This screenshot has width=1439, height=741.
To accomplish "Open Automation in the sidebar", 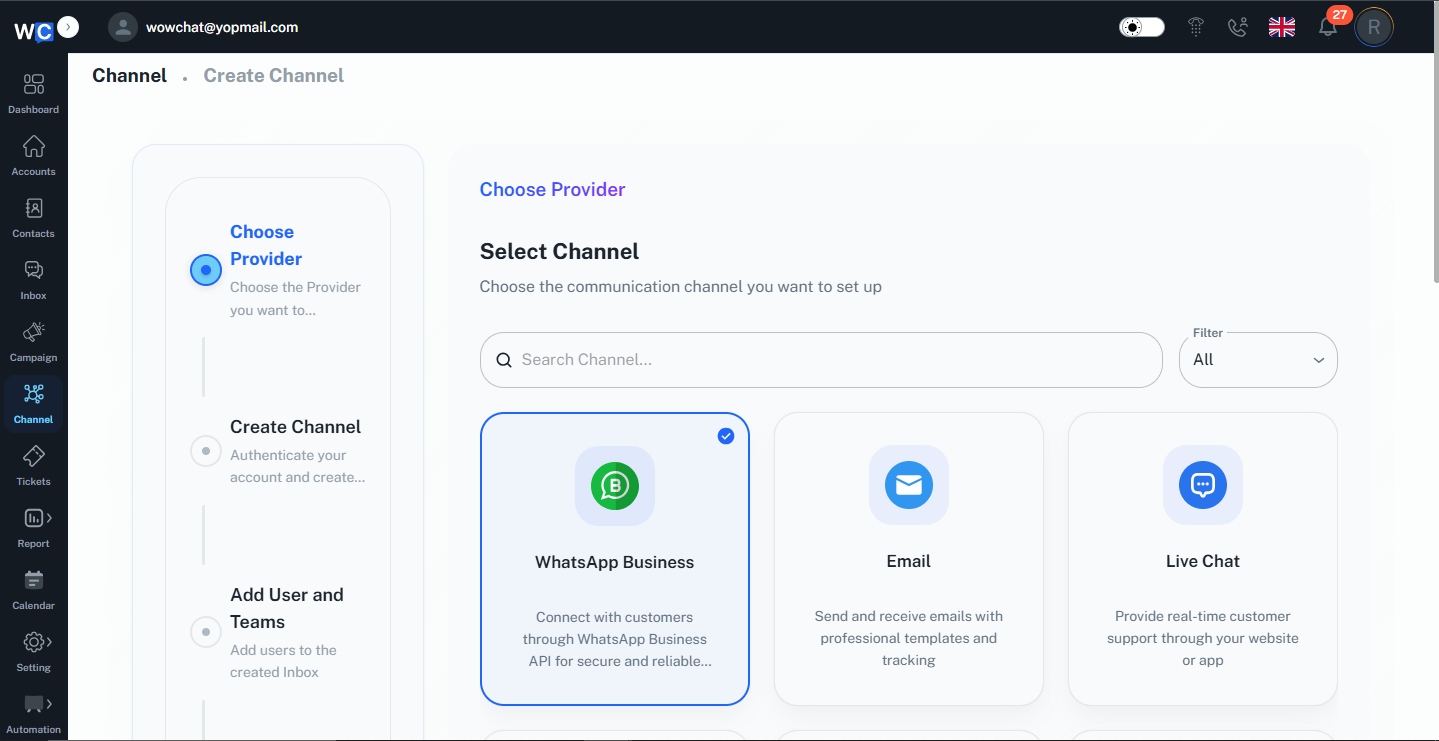I will coord(34,714).
